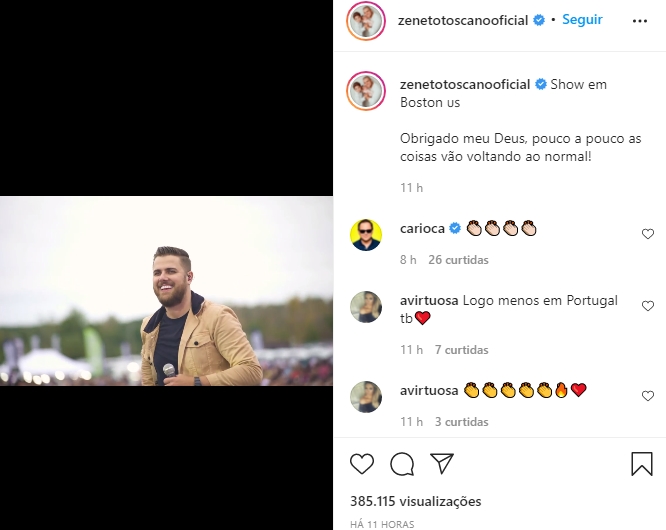Screen dimensions: 666x530
Task: Like the post with the heart icon
Action: [x=362, y=464]
